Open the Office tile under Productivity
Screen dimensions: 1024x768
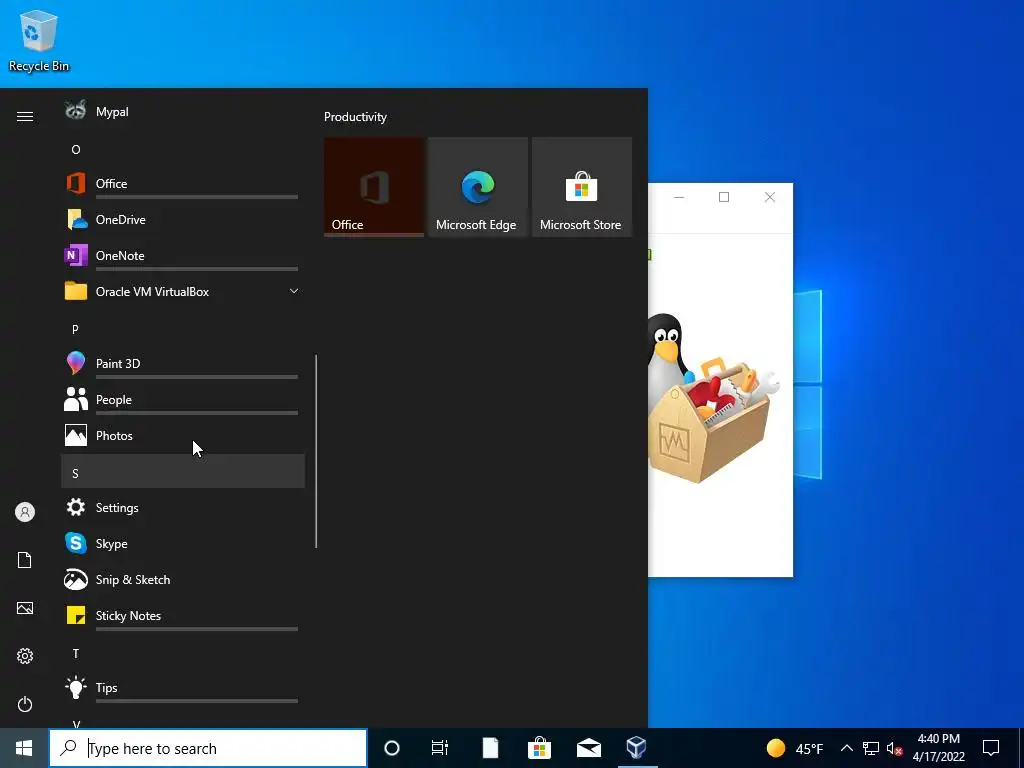tap(374, 187)
